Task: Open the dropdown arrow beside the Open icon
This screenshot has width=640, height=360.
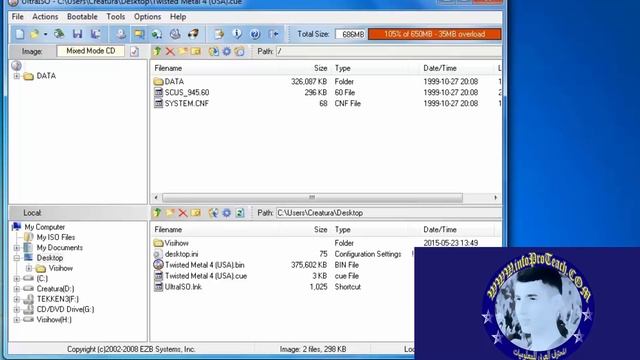Action: pyautogui.click(x=45, y=34)
